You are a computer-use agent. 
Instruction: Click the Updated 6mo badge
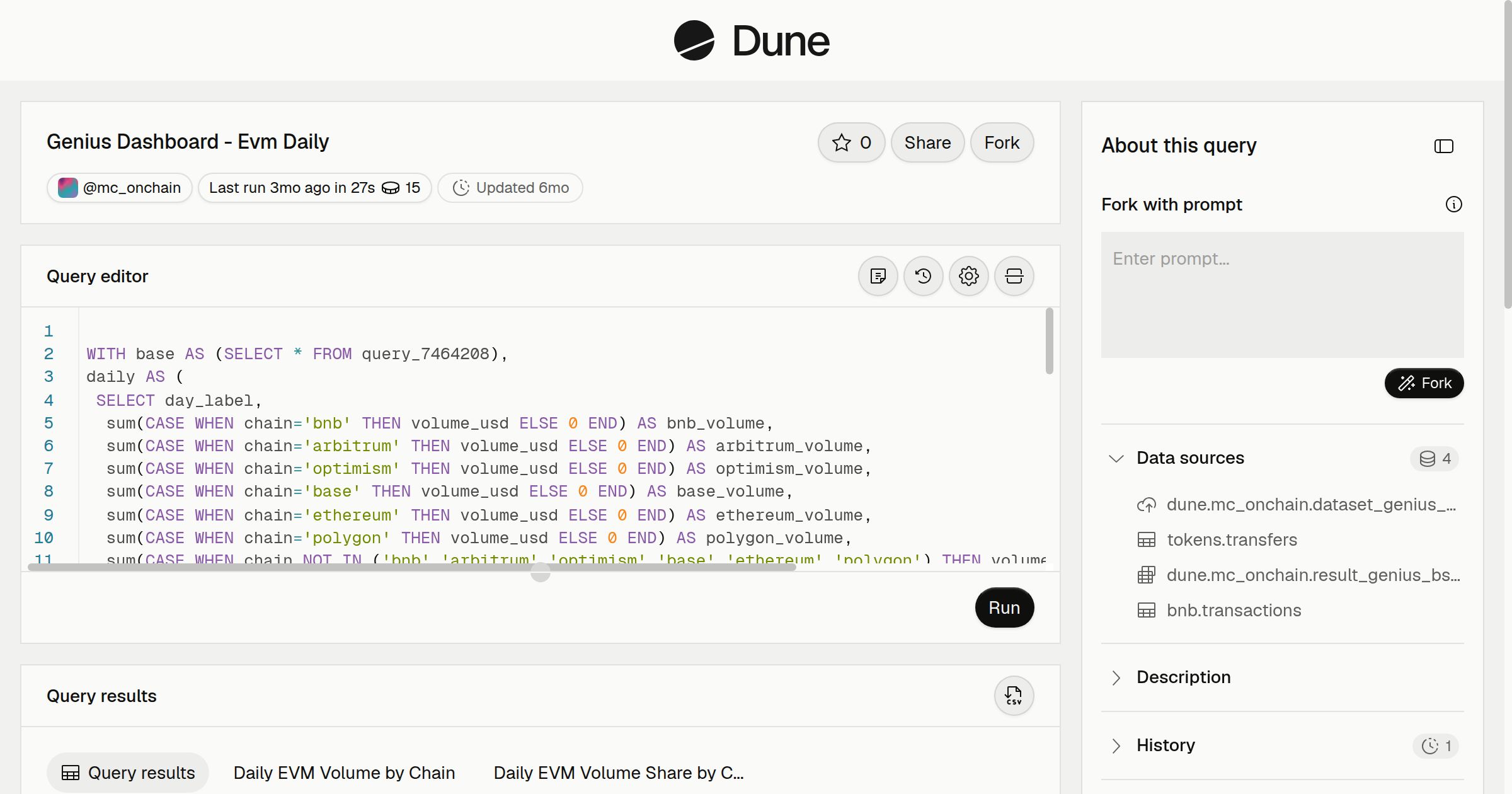(510, 188)
